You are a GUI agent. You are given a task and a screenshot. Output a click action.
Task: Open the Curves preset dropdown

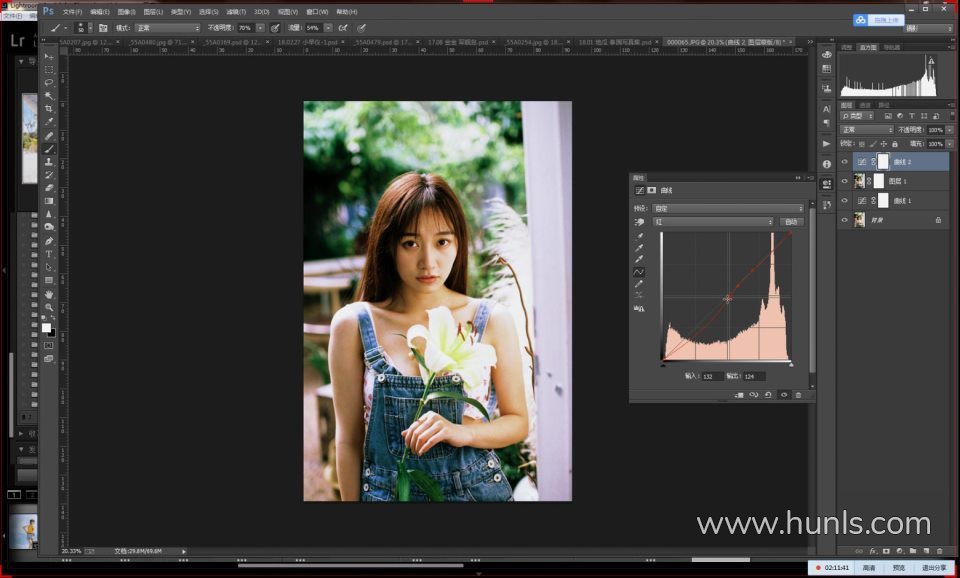728,209
